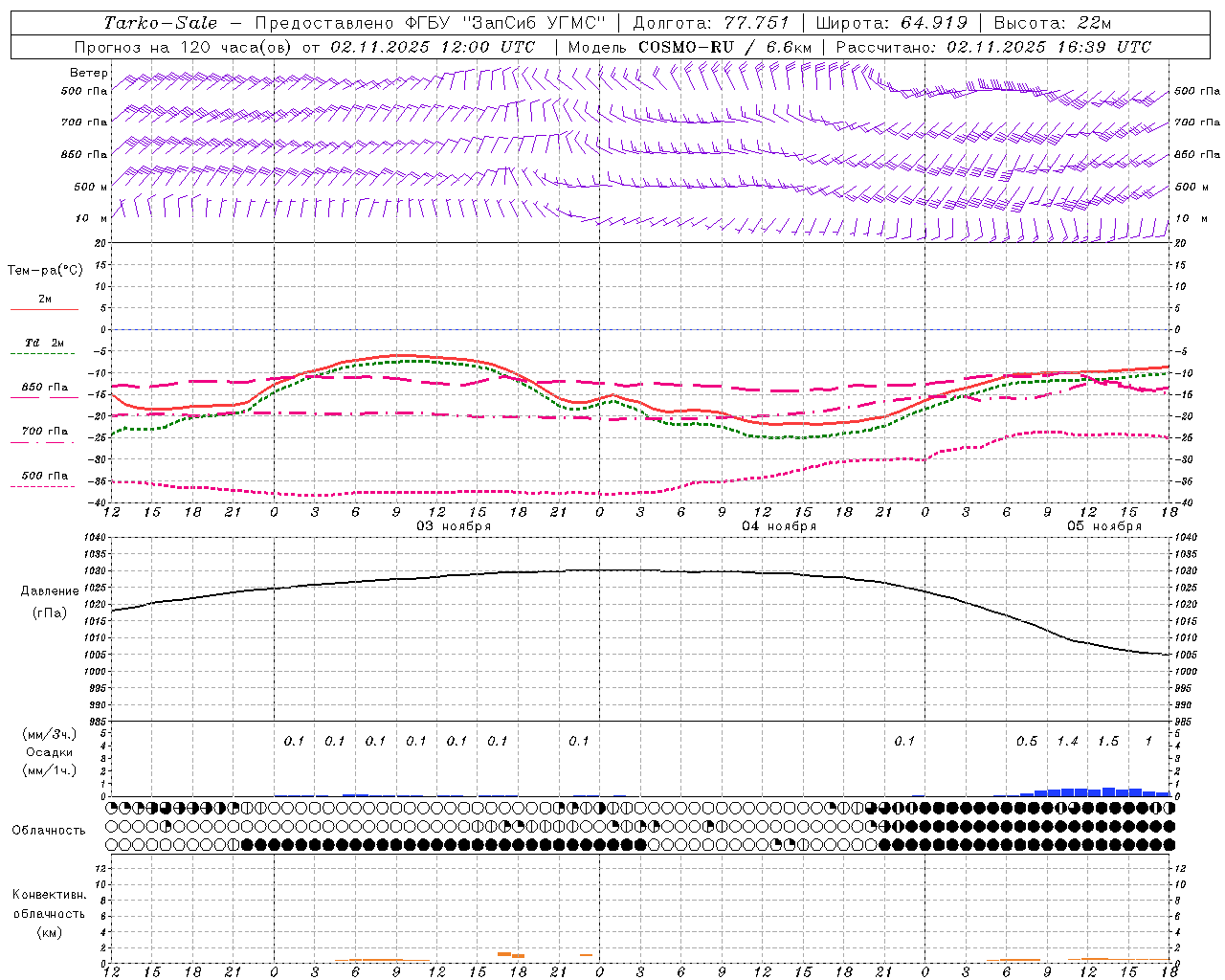Image resolution: width=1225 pixels, height=980 pixels.
Task: Select the forecast start 02.11.2025 12:00 UTC
Action: tap(433, 47)
